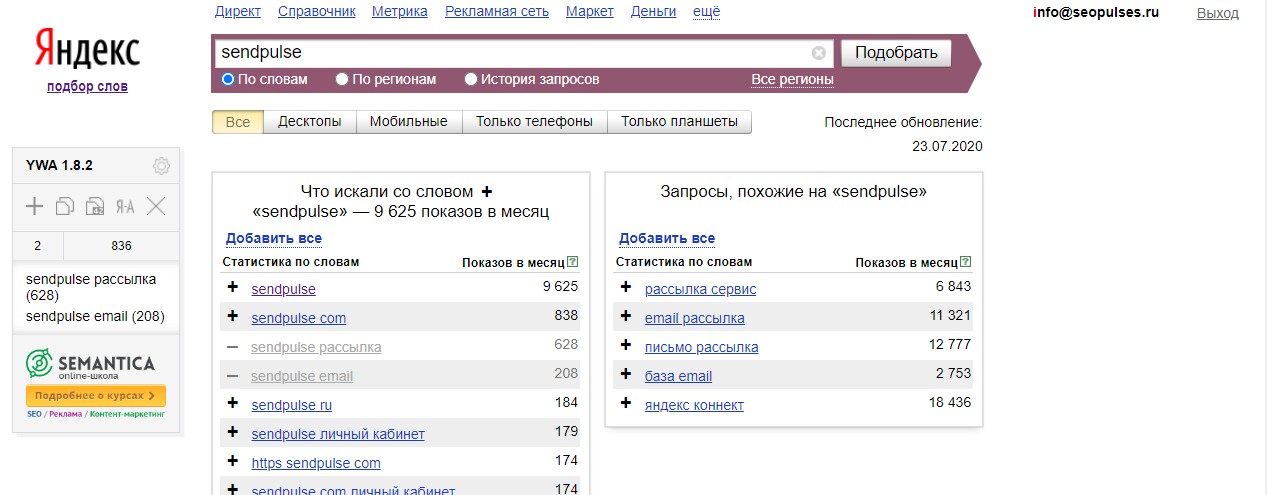Click the YWA copy with frequencies icon
The width and height of the screenshot is (1267, 495).
tap(95, 207)
